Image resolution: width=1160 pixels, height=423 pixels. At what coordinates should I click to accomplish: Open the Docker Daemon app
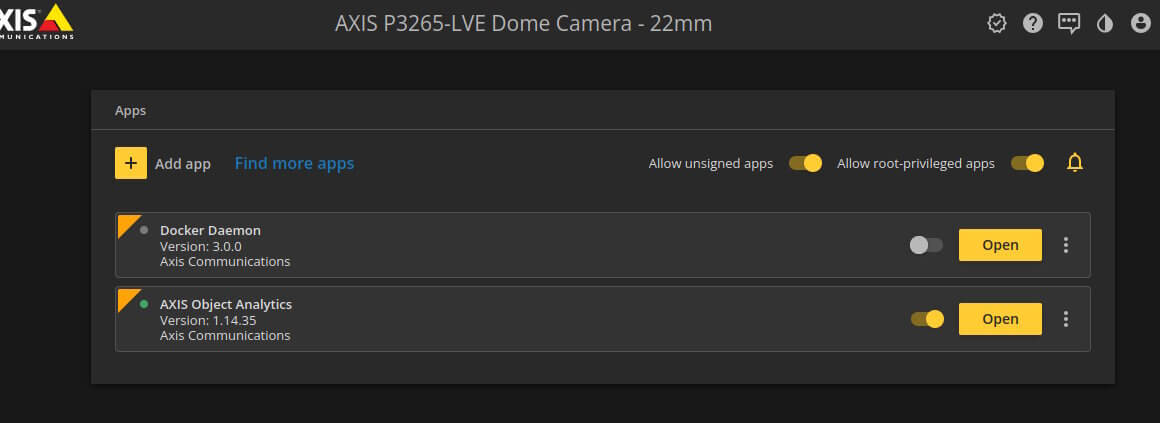click(x=1000, y=245)
